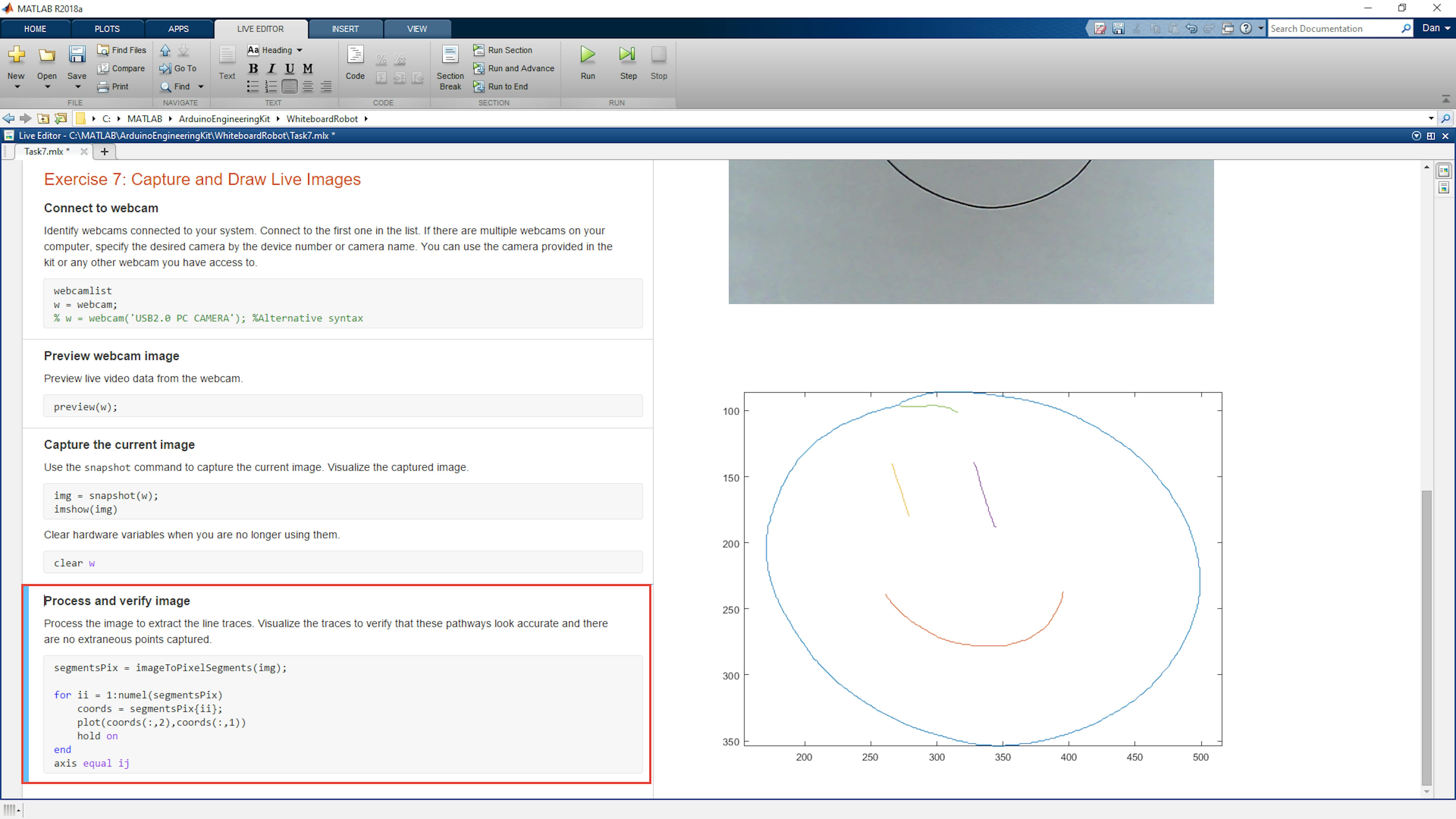Click the Browse for folder icon
The image size is (1456, 819).
click(60, 118)
